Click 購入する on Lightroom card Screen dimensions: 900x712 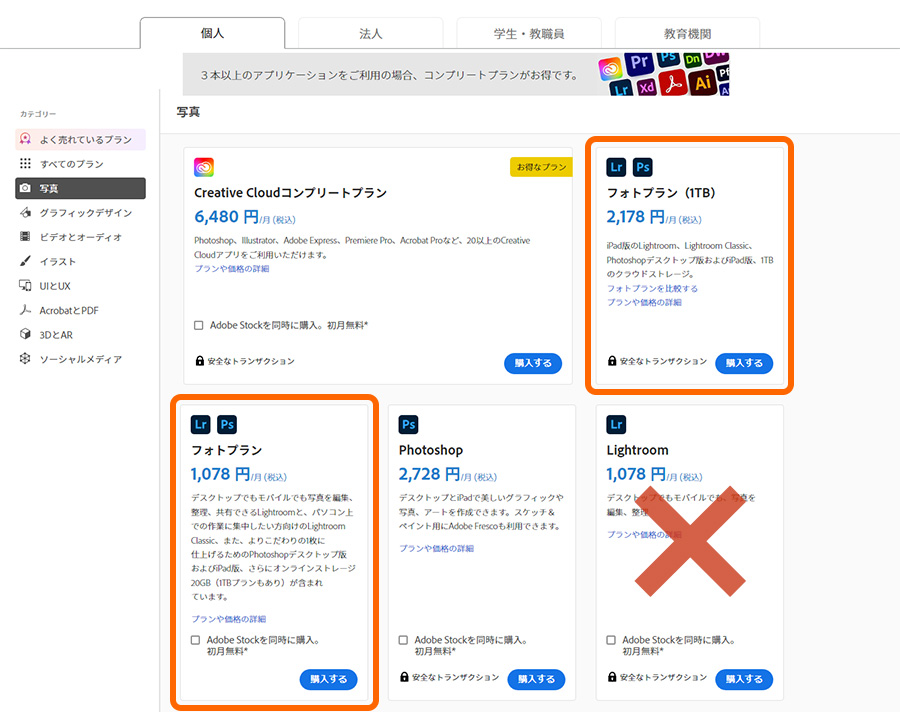[x=744, y=679]
